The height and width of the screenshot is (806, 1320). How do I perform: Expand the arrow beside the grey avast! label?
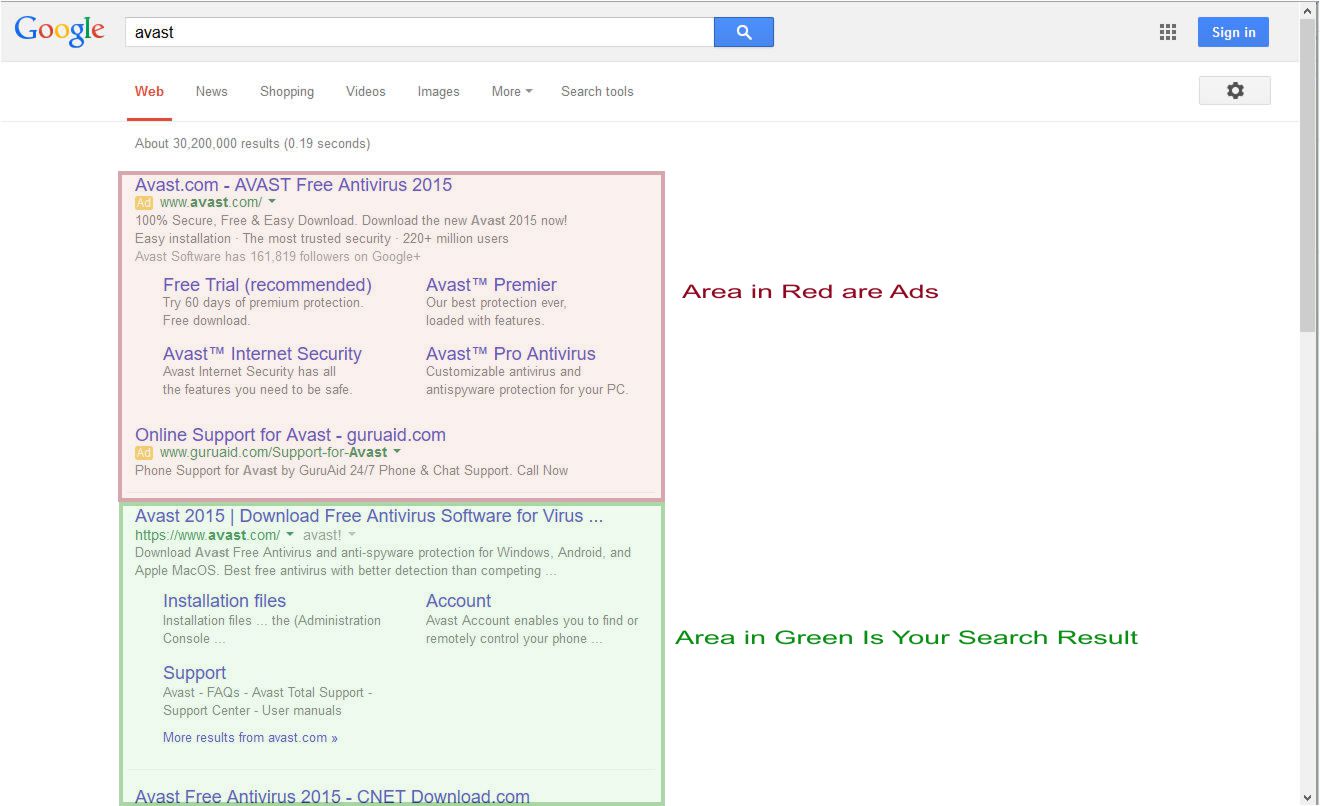pos(352,535)
